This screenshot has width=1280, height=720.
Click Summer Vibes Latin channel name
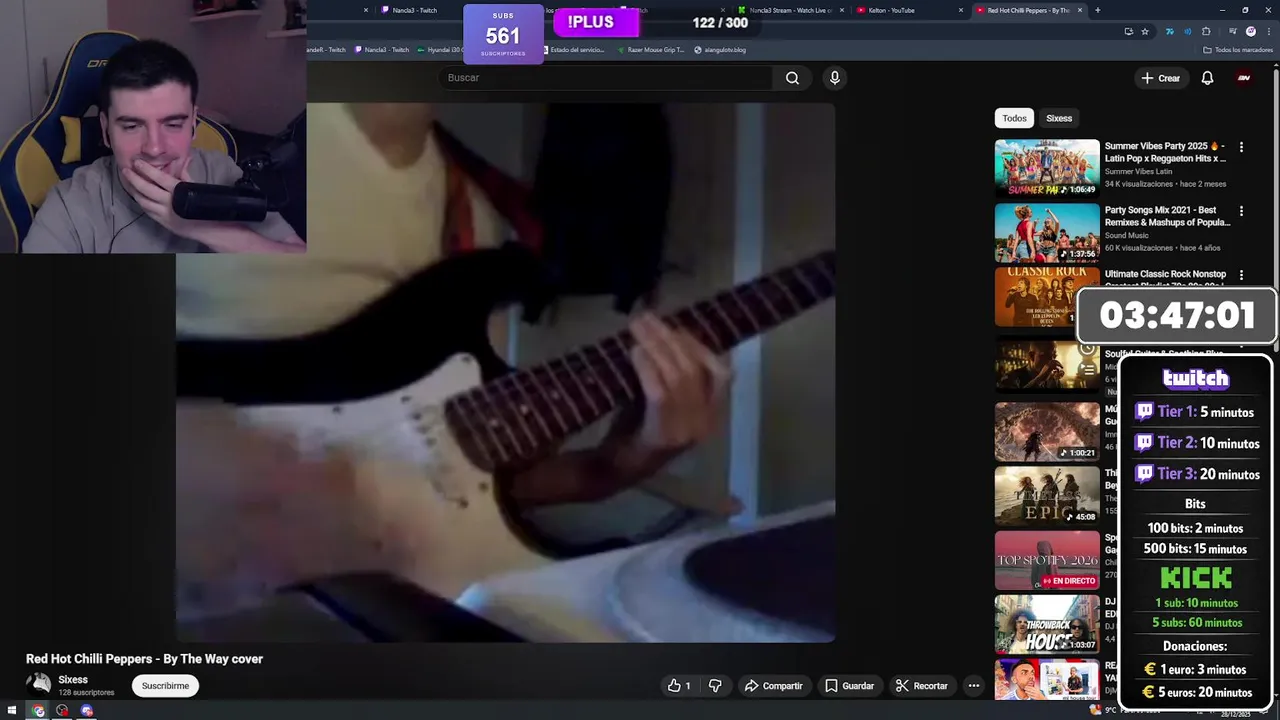click(1140, 172)
